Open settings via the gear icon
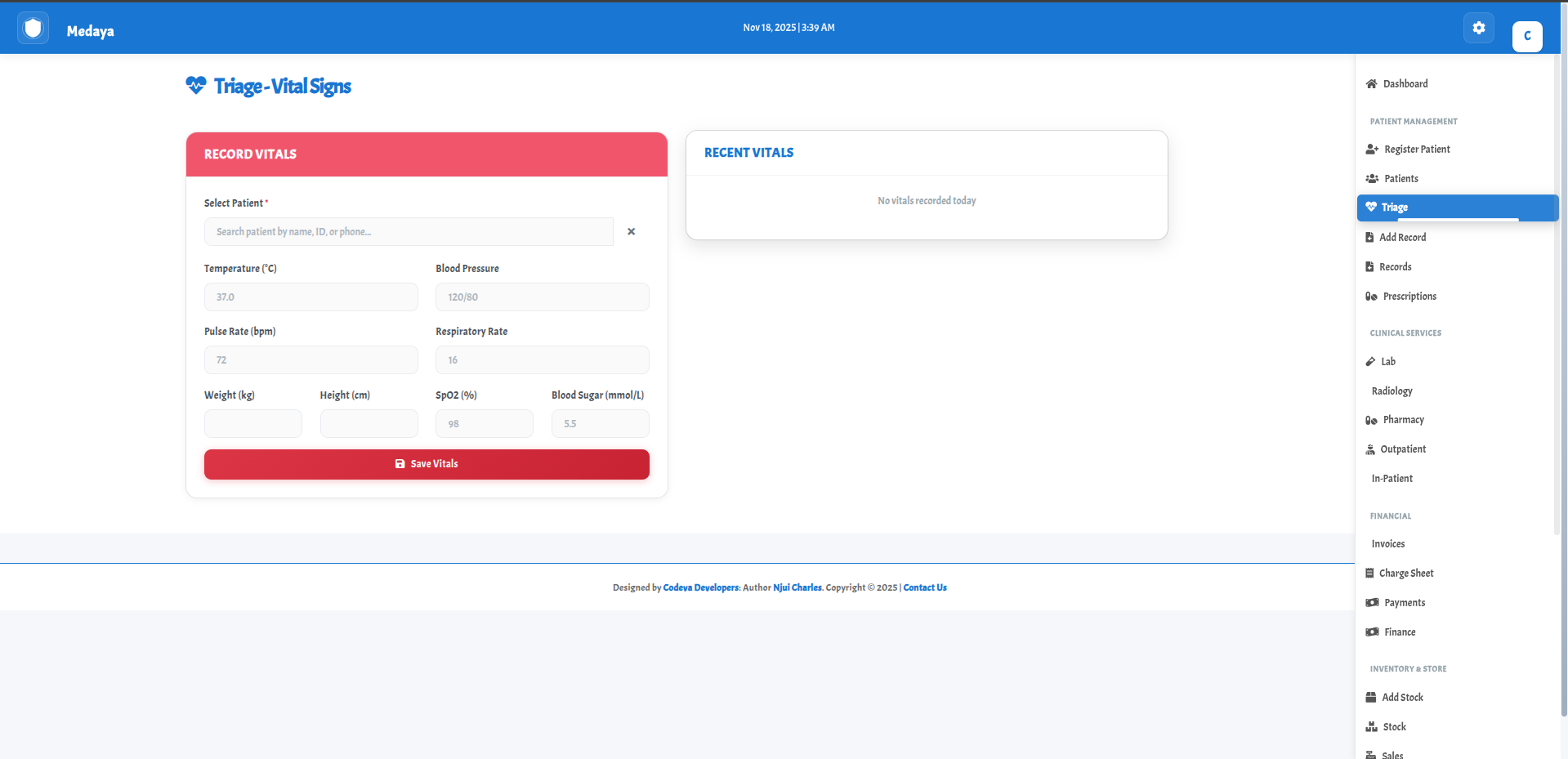The width and height of the screenshot is (1568, 759). click(1478, 28)
